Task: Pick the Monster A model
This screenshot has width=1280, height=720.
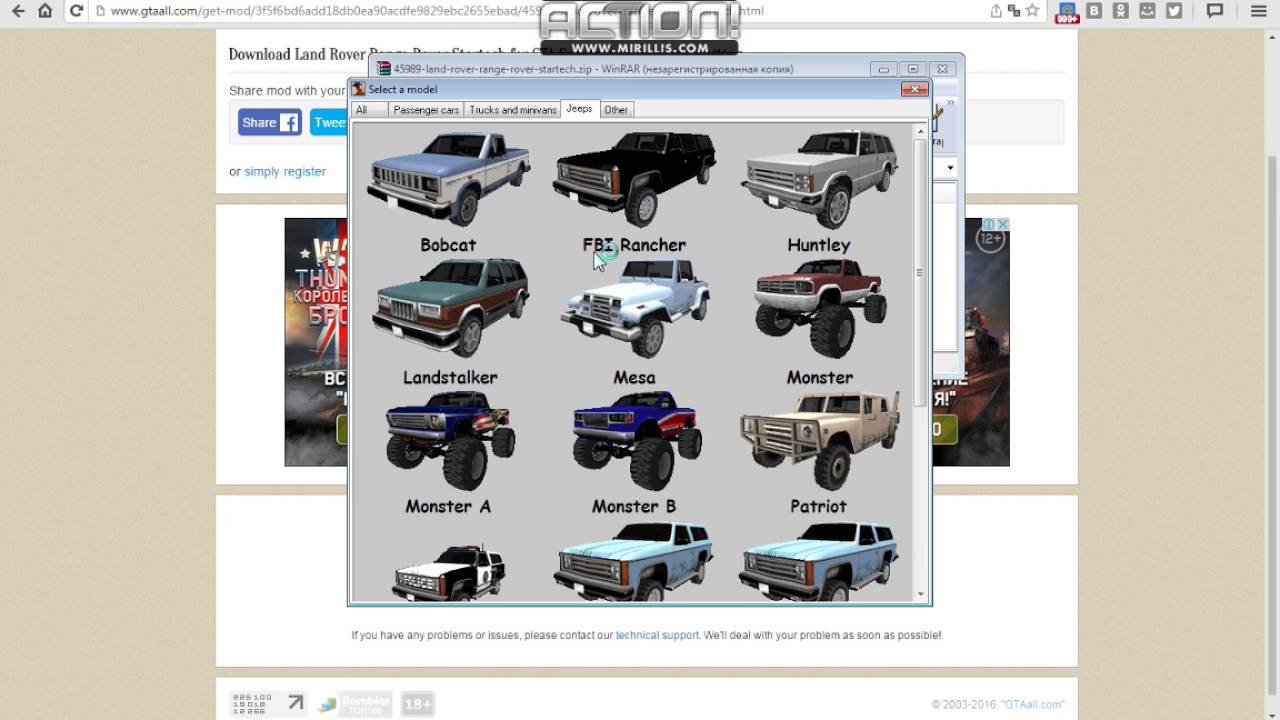Action: pyautogui.click(x=449, y=440)
